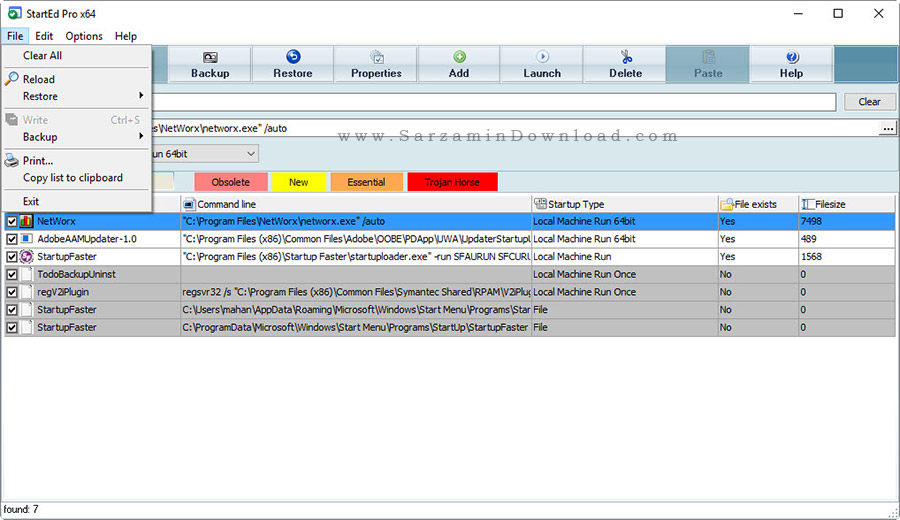This screenshot has width=900, height=520.
Task: Choose Exit from File menu
Action: [76, 201]
